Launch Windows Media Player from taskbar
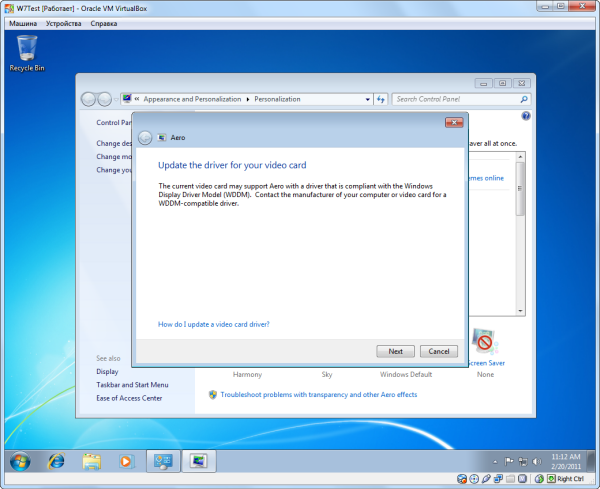The image size is (600, 489). [126, 461]
